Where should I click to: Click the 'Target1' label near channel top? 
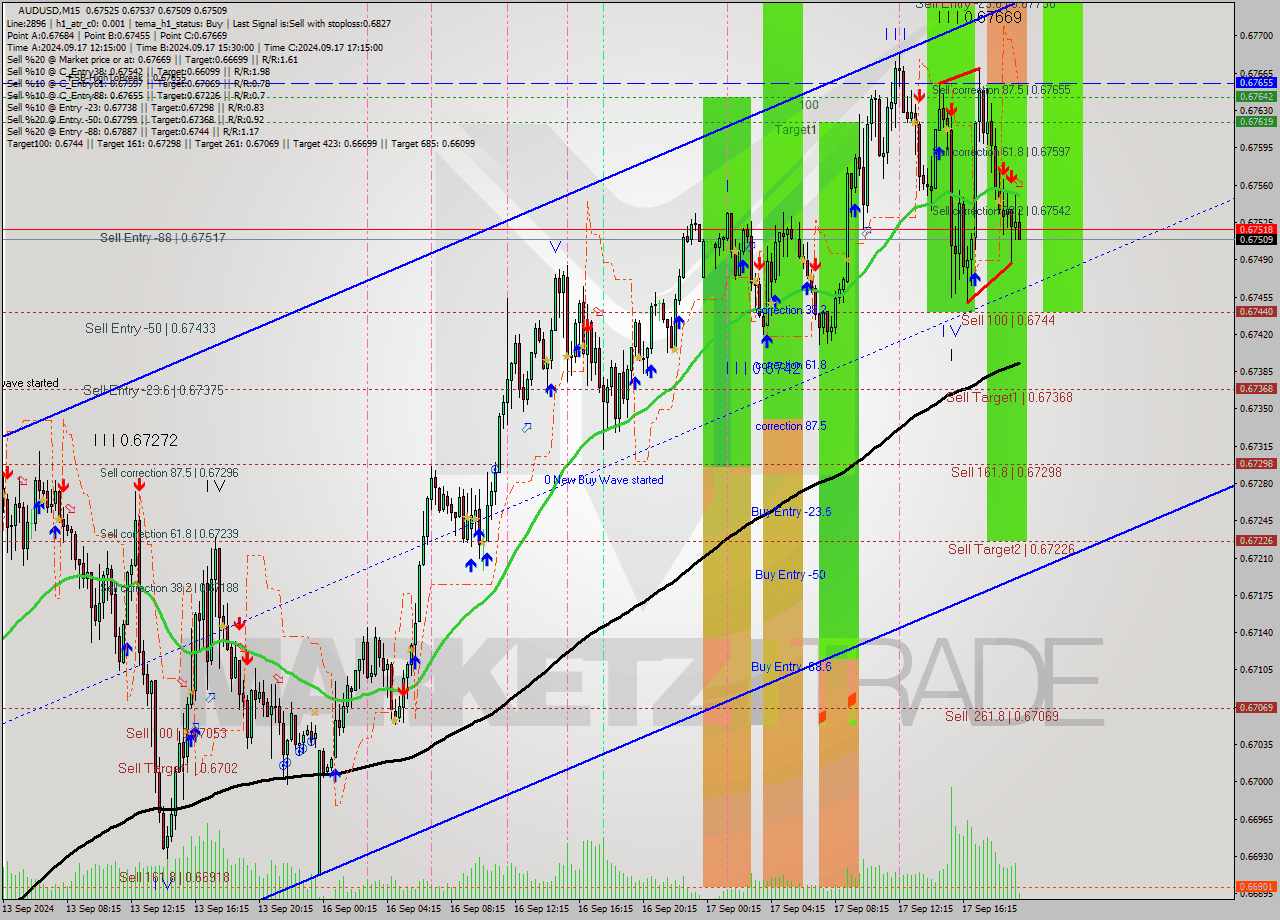(x=795, y=130)
